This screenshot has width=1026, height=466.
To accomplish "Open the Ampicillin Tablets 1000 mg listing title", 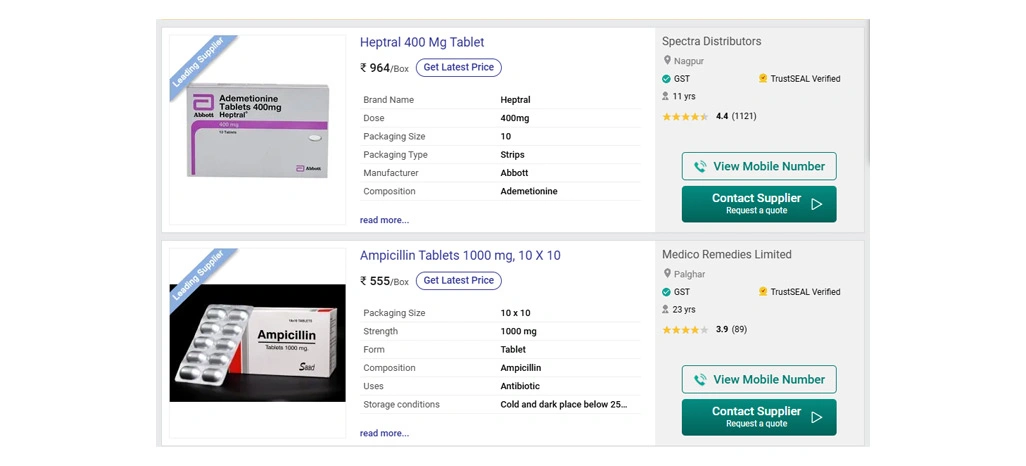I will pyautogui.click(x=460, y=256).
